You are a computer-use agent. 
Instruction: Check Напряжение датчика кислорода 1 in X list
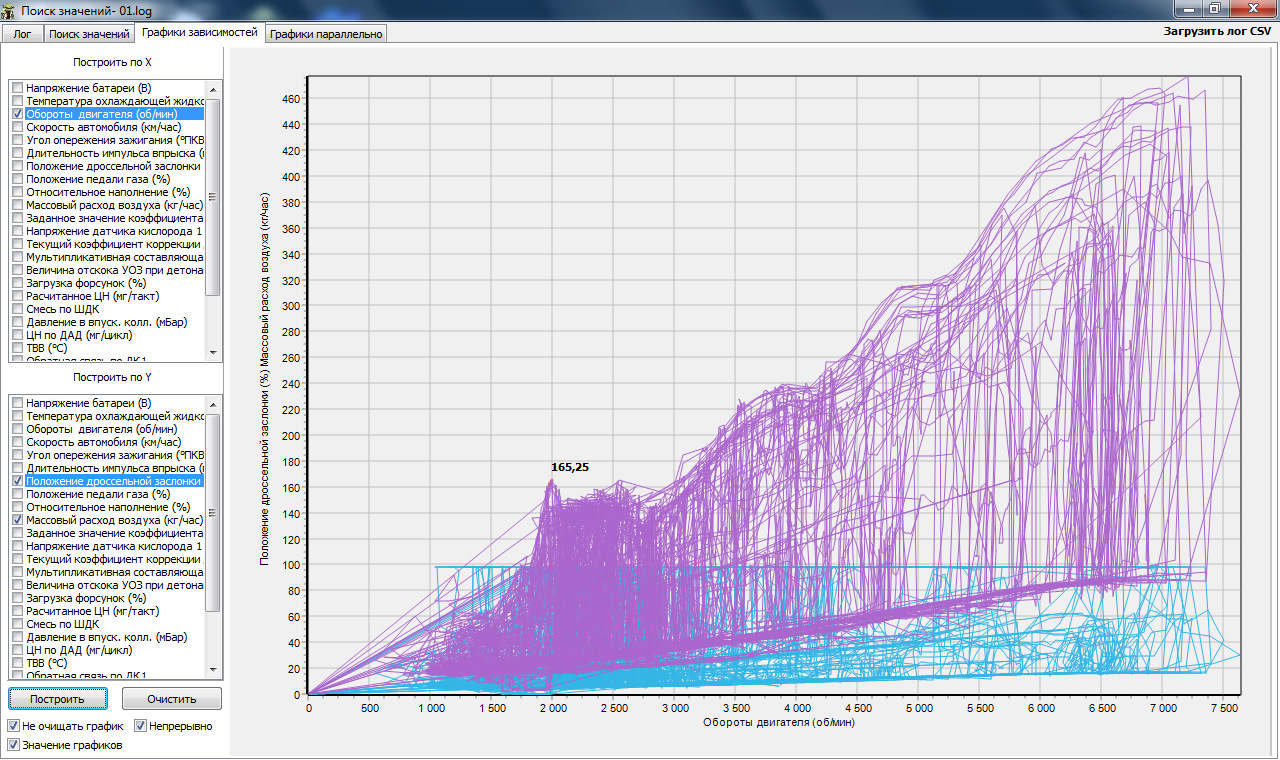17,231
